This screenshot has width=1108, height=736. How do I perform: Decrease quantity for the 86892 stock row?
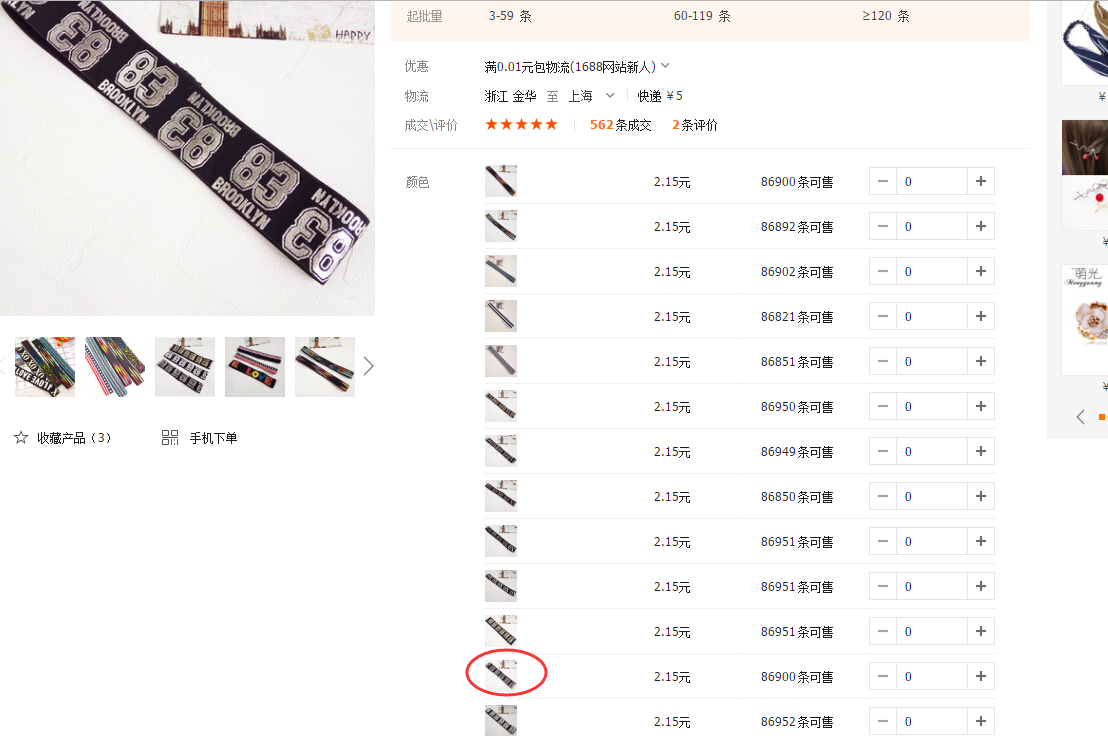point(882,227)
